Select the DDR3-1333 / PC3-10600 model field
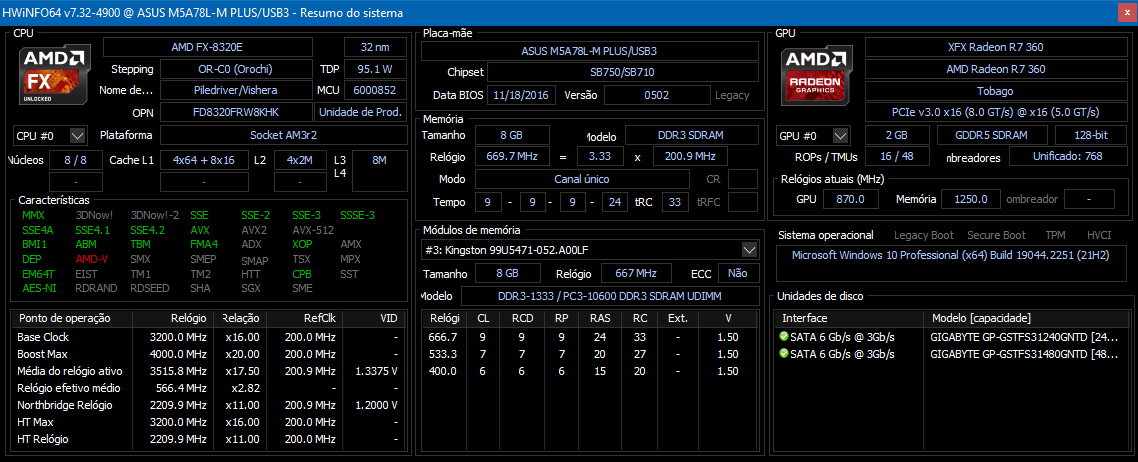The height and width of the screenshot is (462, 1138). 610,296
